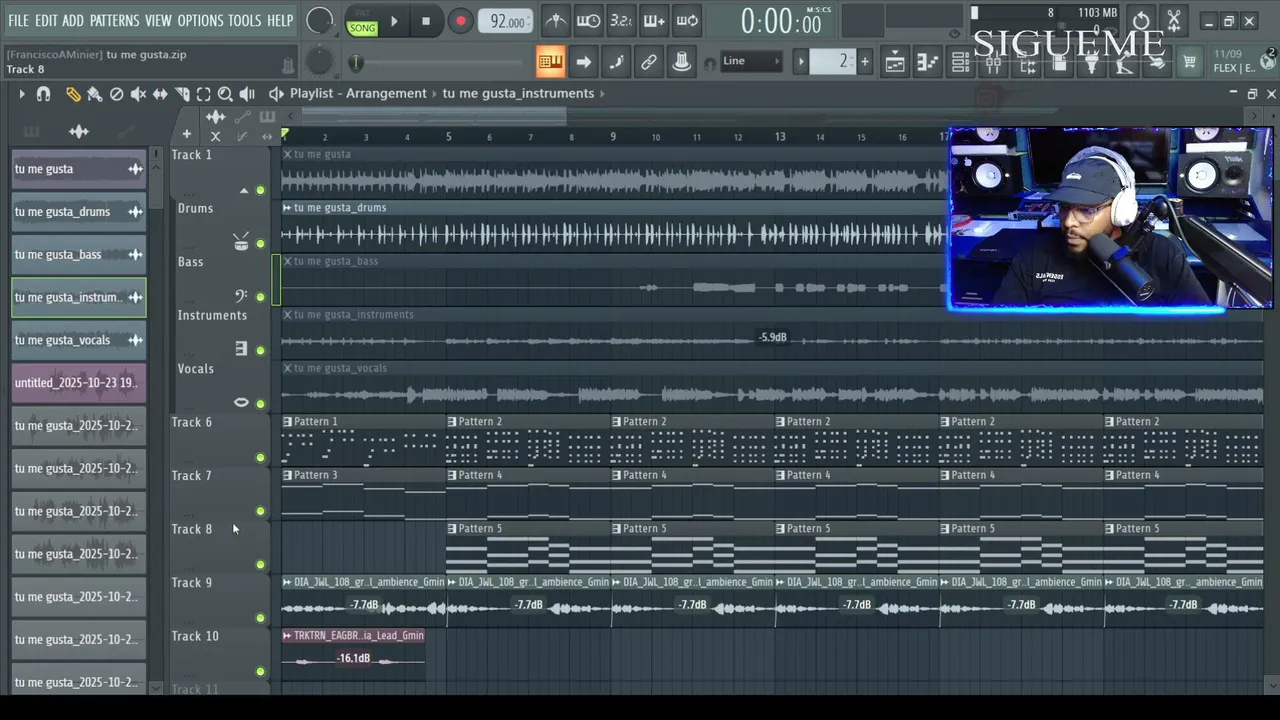Screen dimensions: 1280x720
Task: Open the TOOLS menu
Action: click(x=244, y=20)
